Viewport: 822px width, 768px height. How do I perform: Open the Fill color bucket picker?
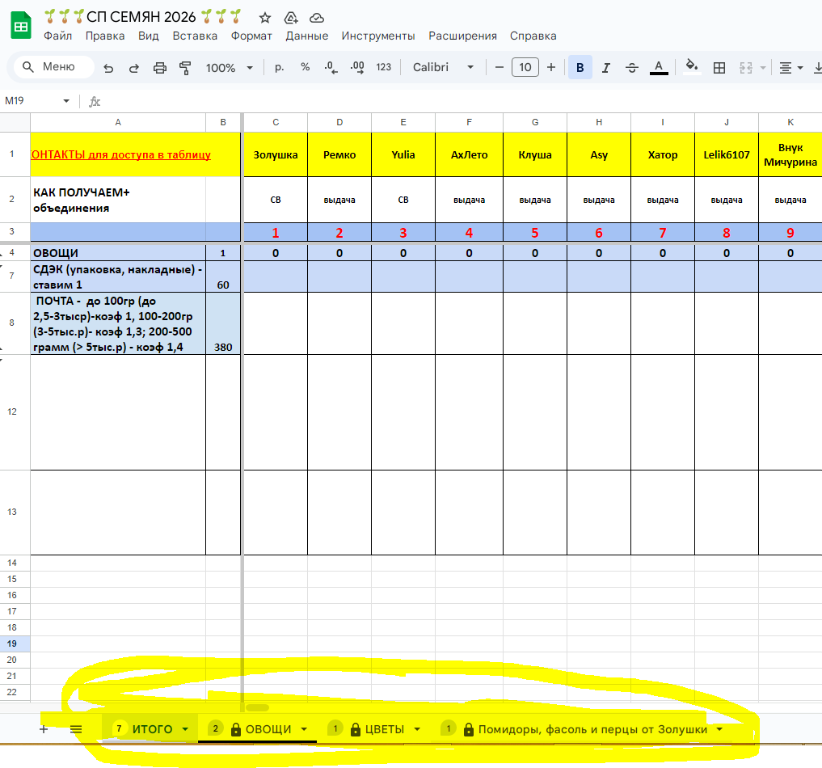pyautogui.click(x=691, y=67)
